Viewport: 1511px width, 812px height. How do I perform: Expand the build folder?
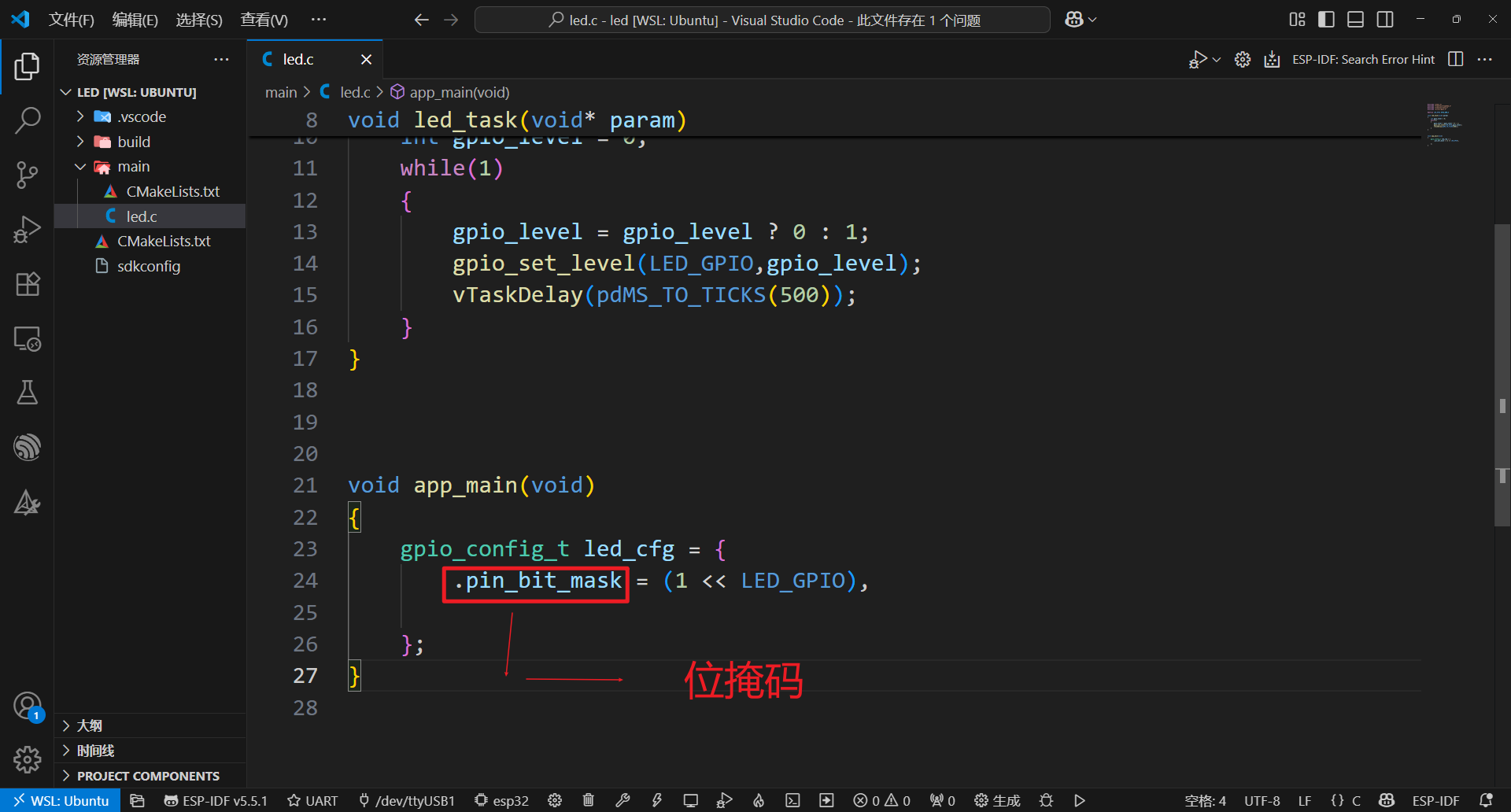click(80, 142)
